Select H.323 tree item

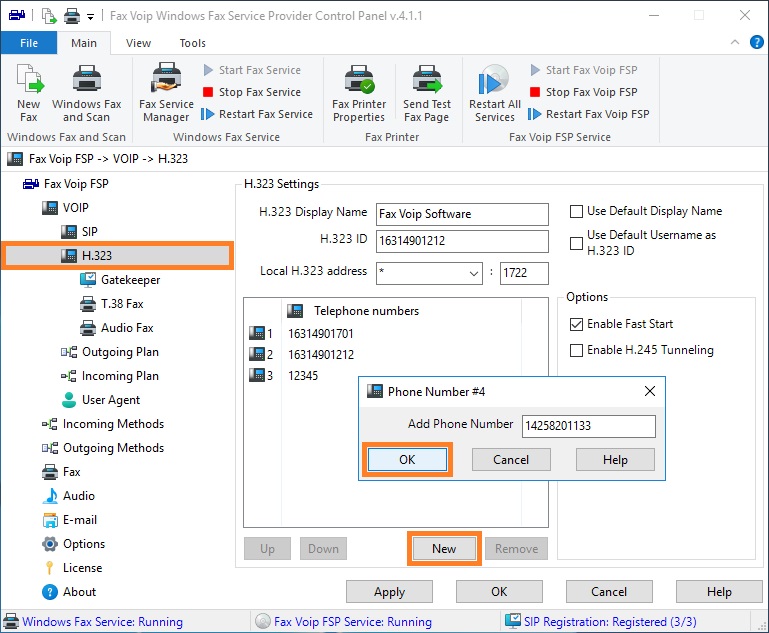[x=117, y=255]
